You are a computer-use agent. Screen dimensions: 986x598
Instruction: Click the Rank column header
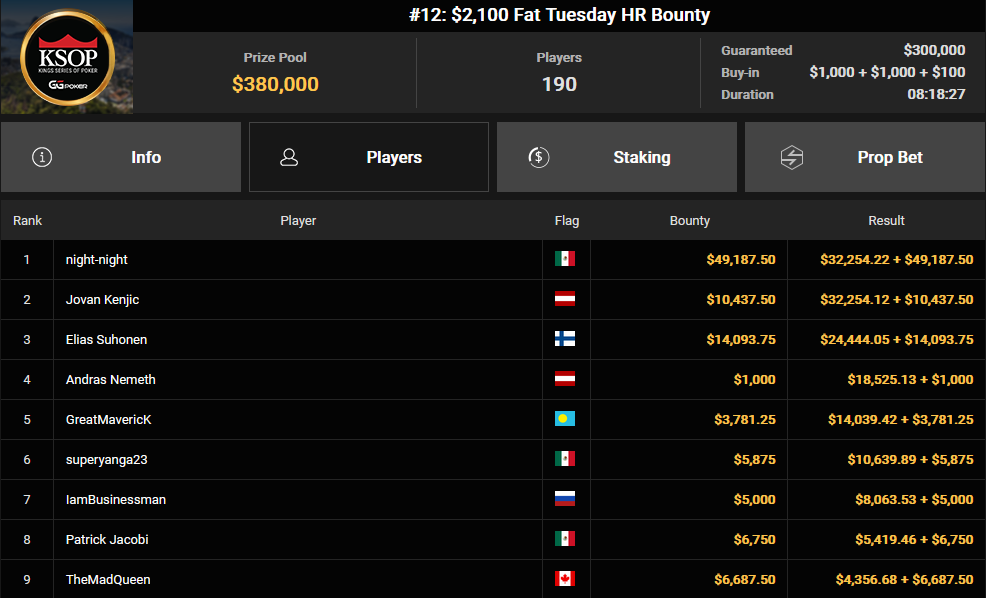[x=27, y=220]
